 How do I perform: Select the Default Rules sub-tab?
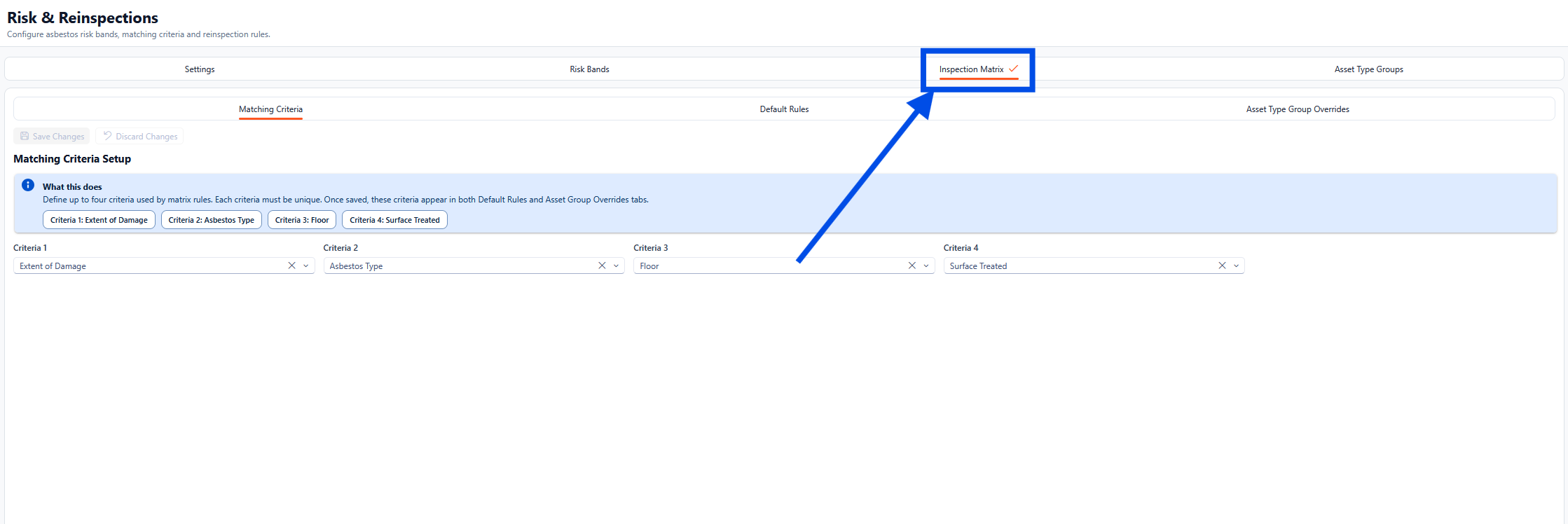[x=784, y=109]
